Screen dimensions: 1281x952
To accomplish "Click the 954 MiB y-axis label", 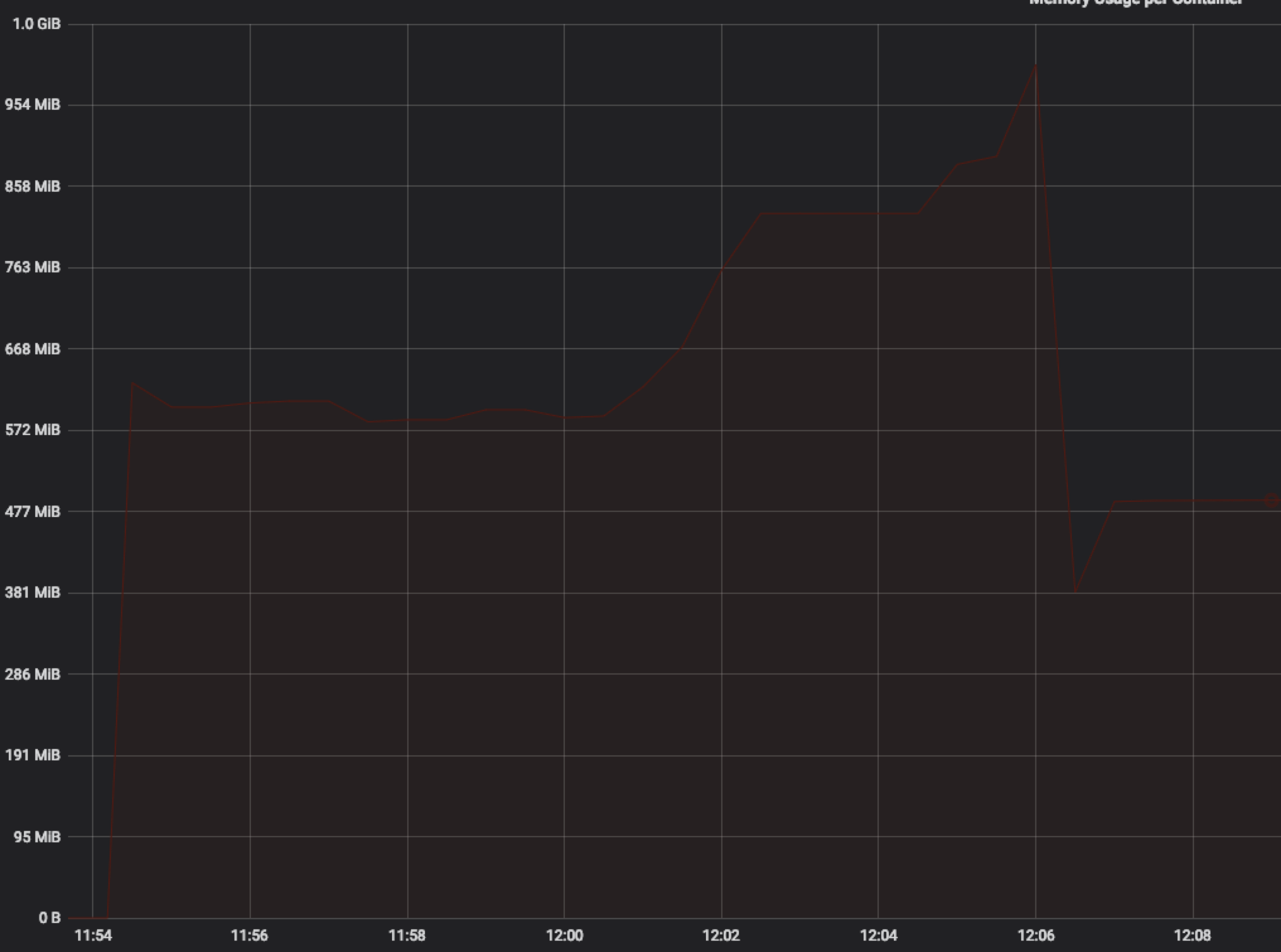I will coord(33,105).
